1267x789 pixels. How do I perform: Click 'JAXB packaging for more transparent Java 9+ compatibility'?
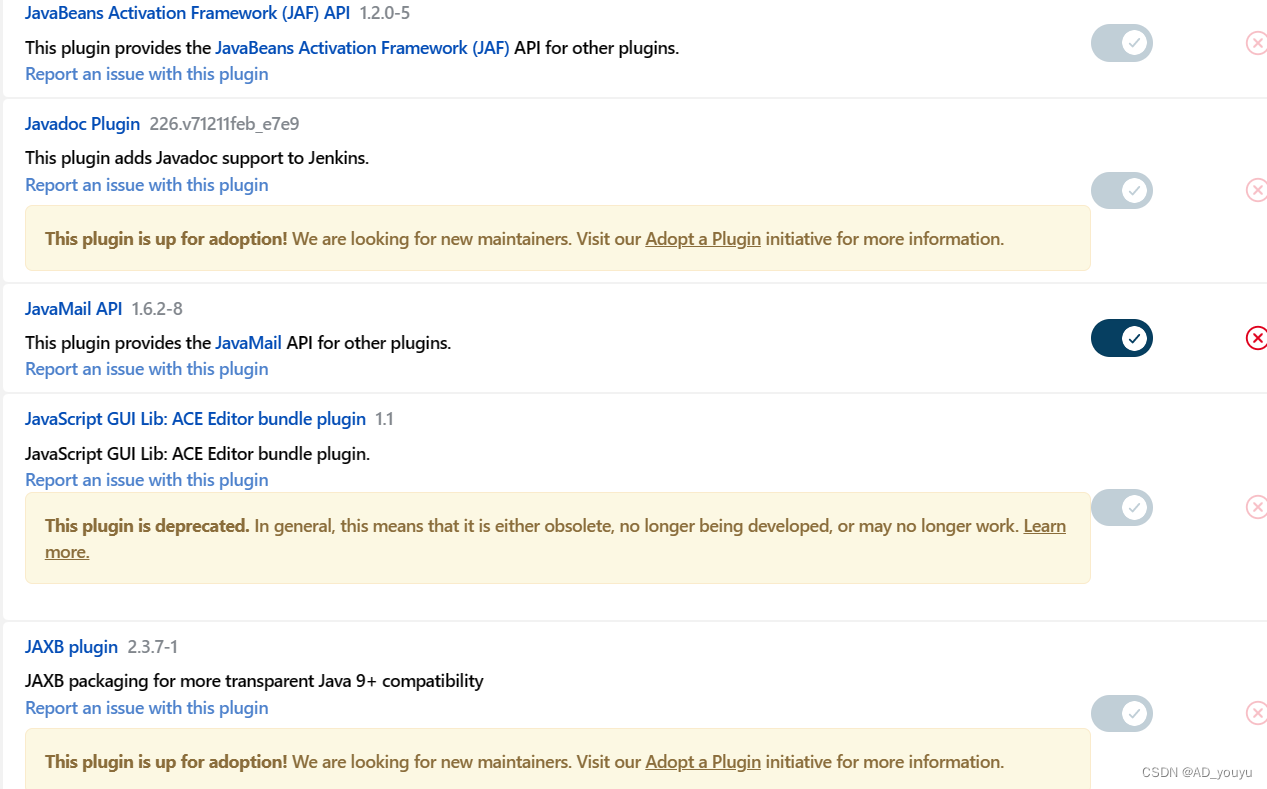tap(254, 681)
